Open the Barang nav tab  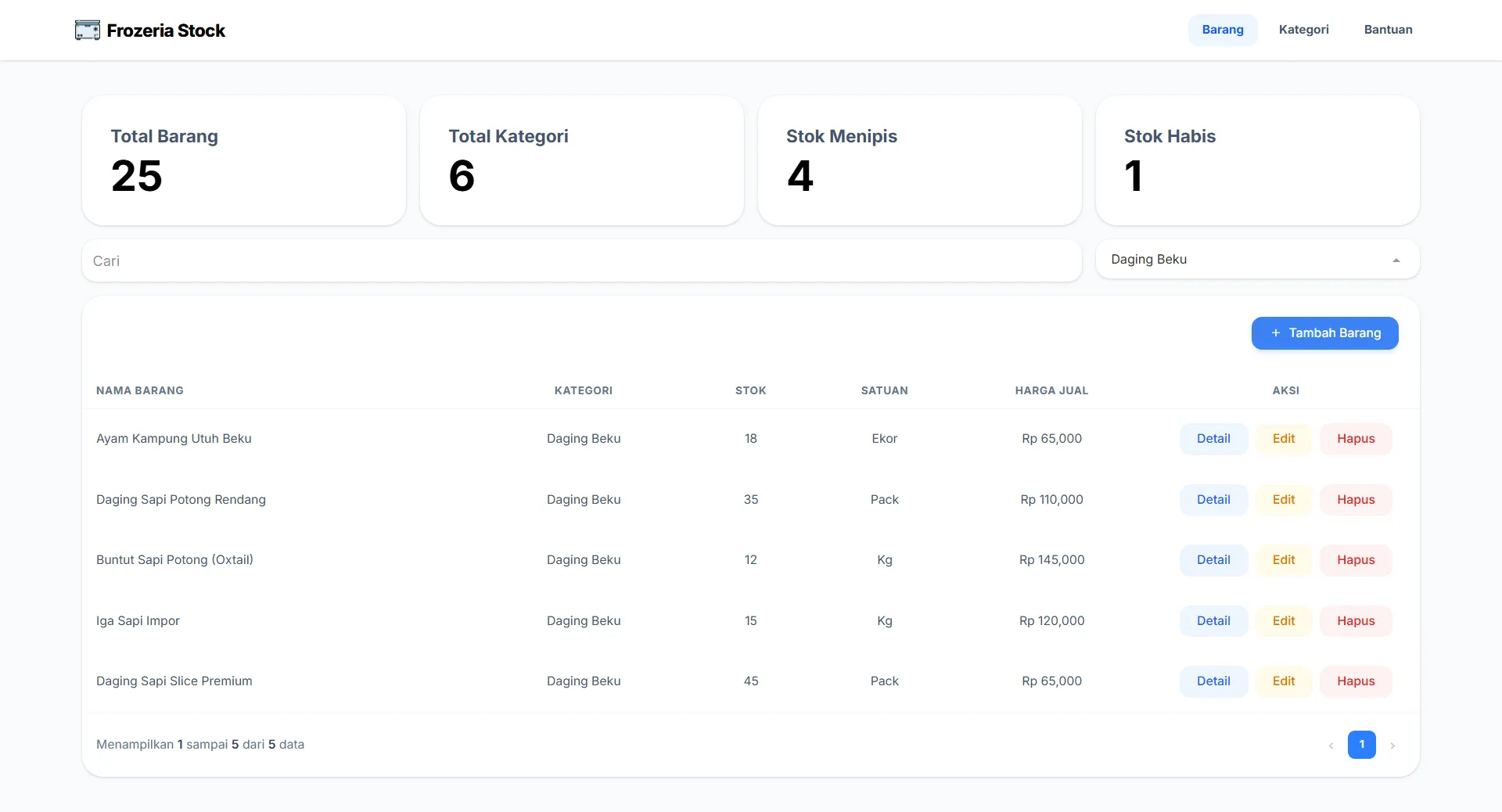(1223, 30)
